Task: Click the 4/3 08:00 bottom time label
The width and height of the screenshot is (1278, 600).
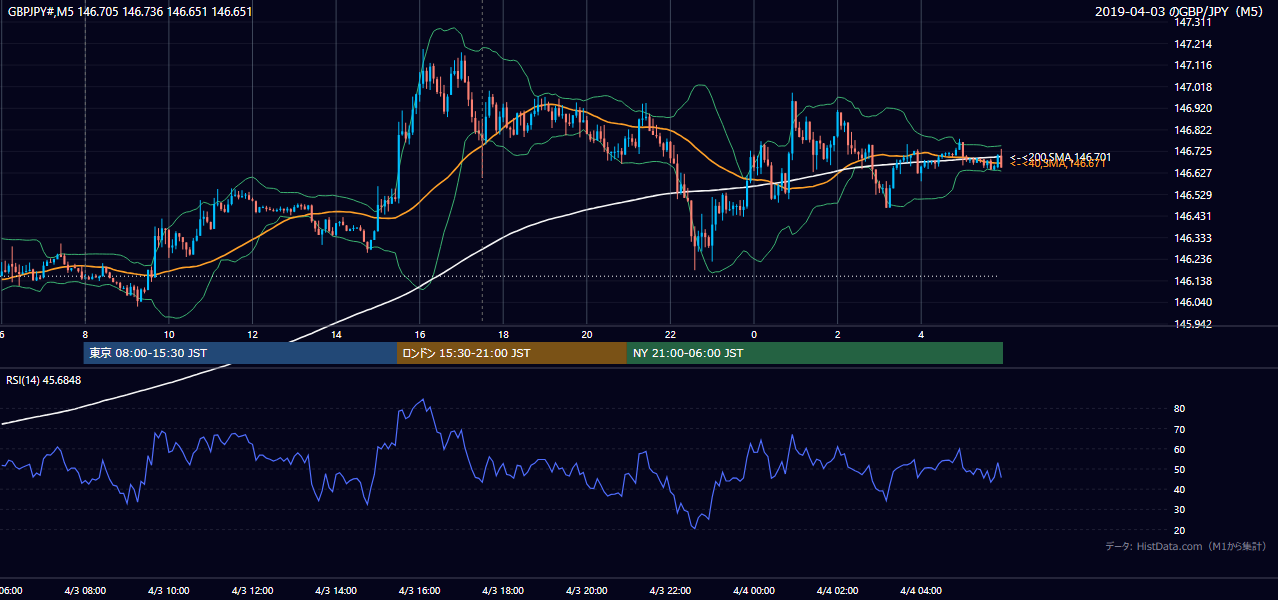Action: 85,591
